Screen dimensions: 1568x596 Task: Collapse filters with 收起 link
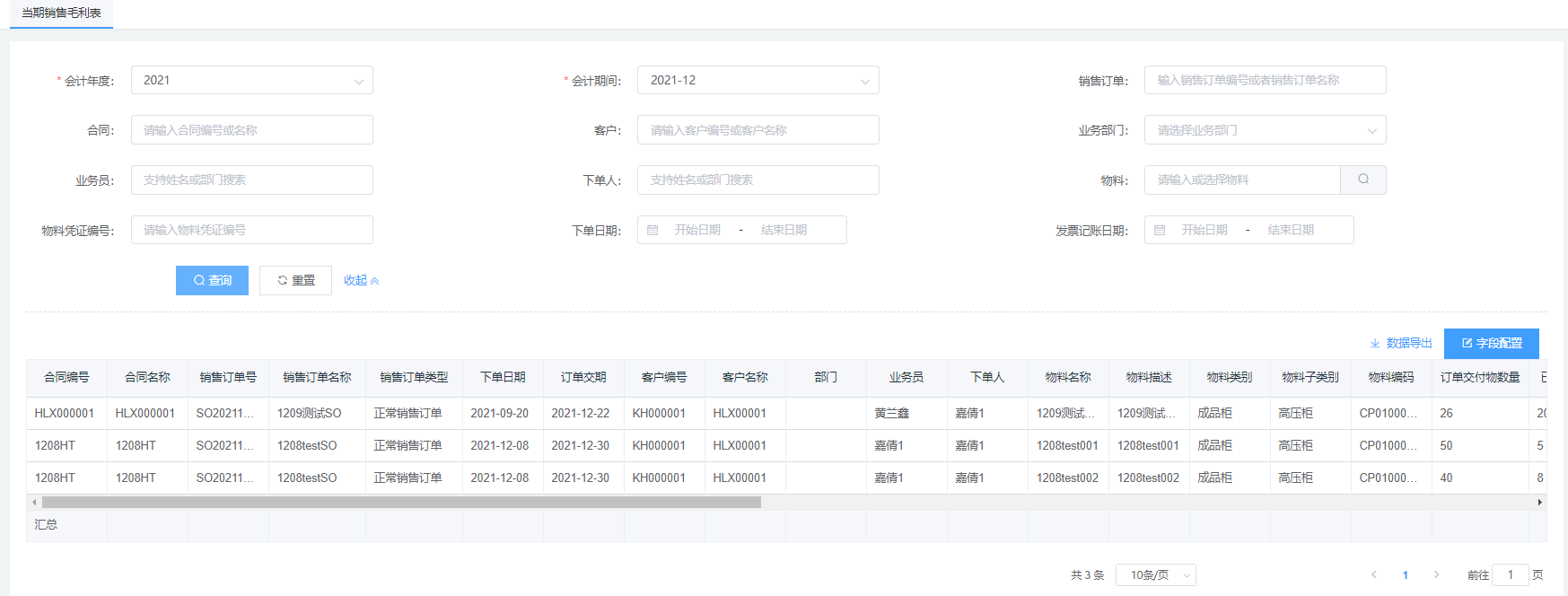click(x=361, y=281)
